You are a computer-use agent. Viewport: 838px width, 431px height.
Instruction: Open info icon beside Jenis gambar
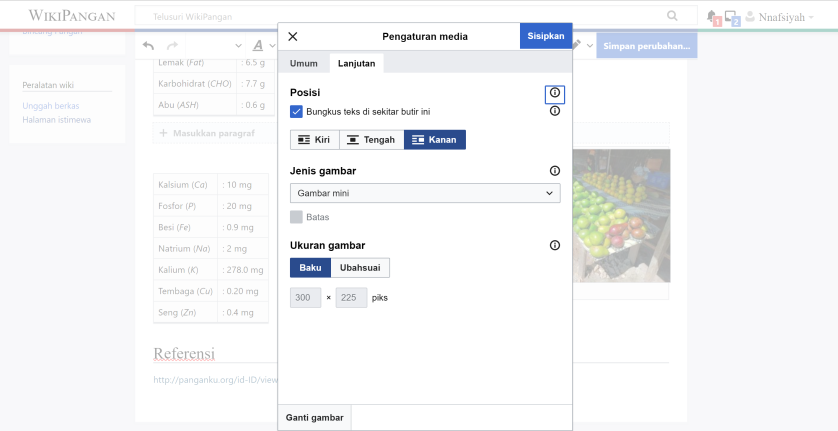tap(555, 171)
